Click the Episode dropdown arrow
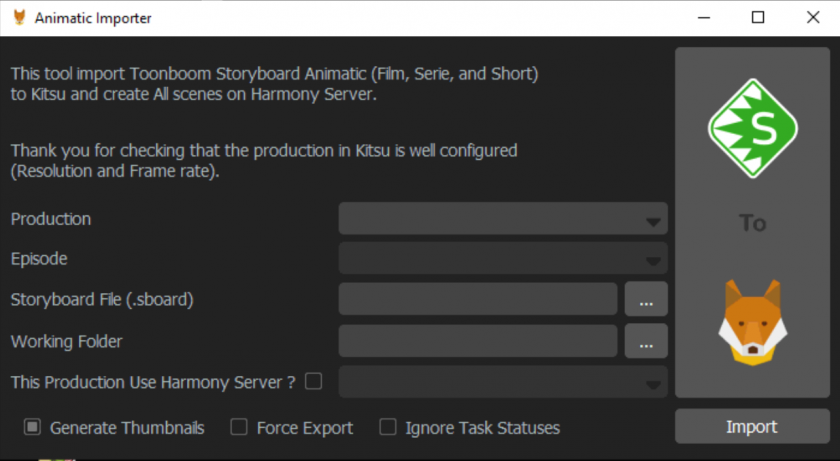This screenshot has height=461, width=840. point(653,261)
